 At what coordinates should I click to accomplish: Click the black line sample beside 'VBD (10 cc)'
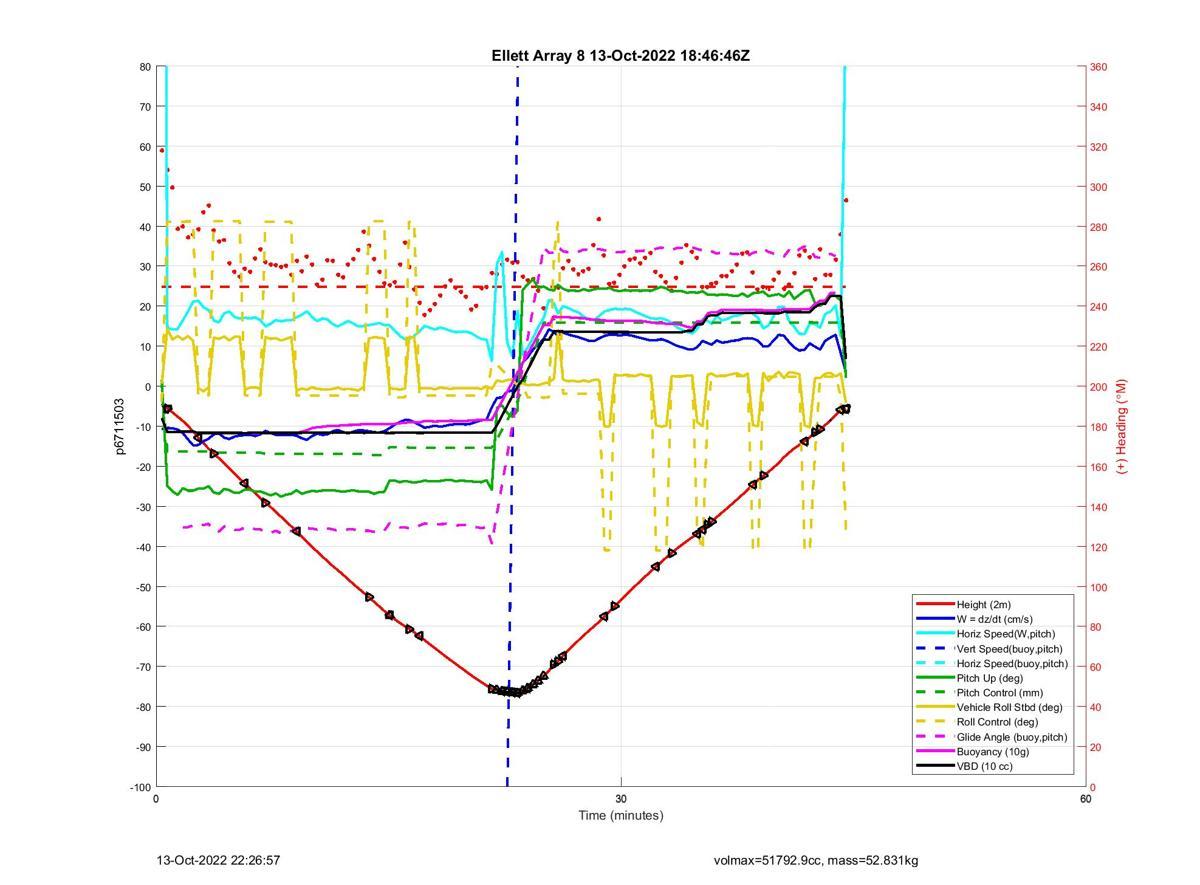coord(935,767)
